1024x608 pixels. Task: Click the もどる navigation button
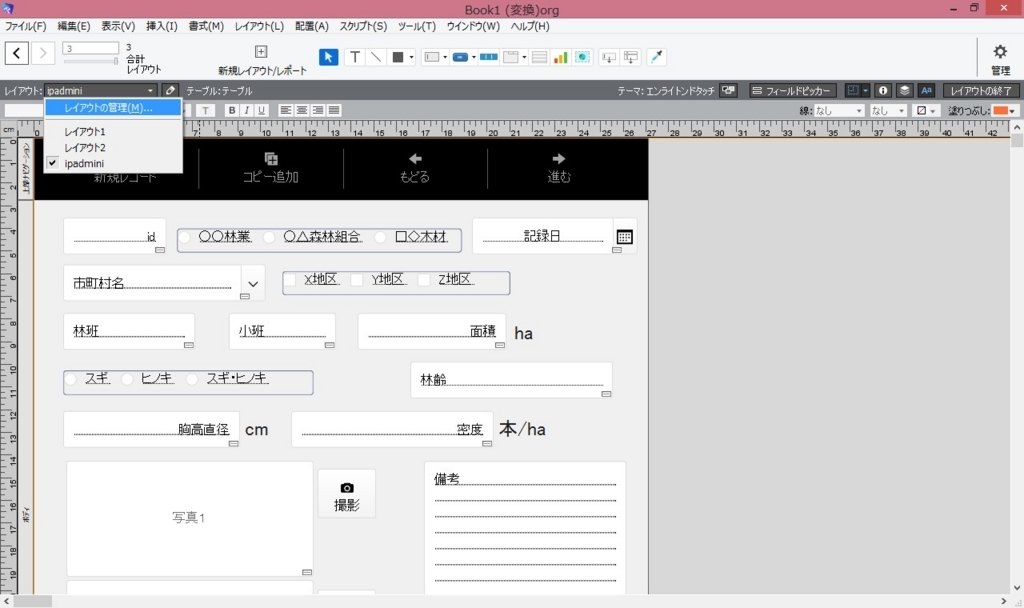415,168
